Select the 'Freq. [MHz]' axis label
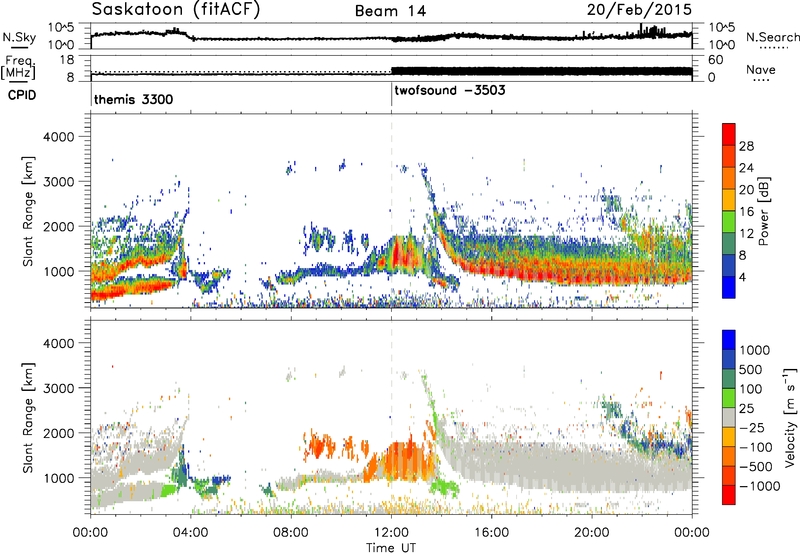 click(x=19, y=68)
